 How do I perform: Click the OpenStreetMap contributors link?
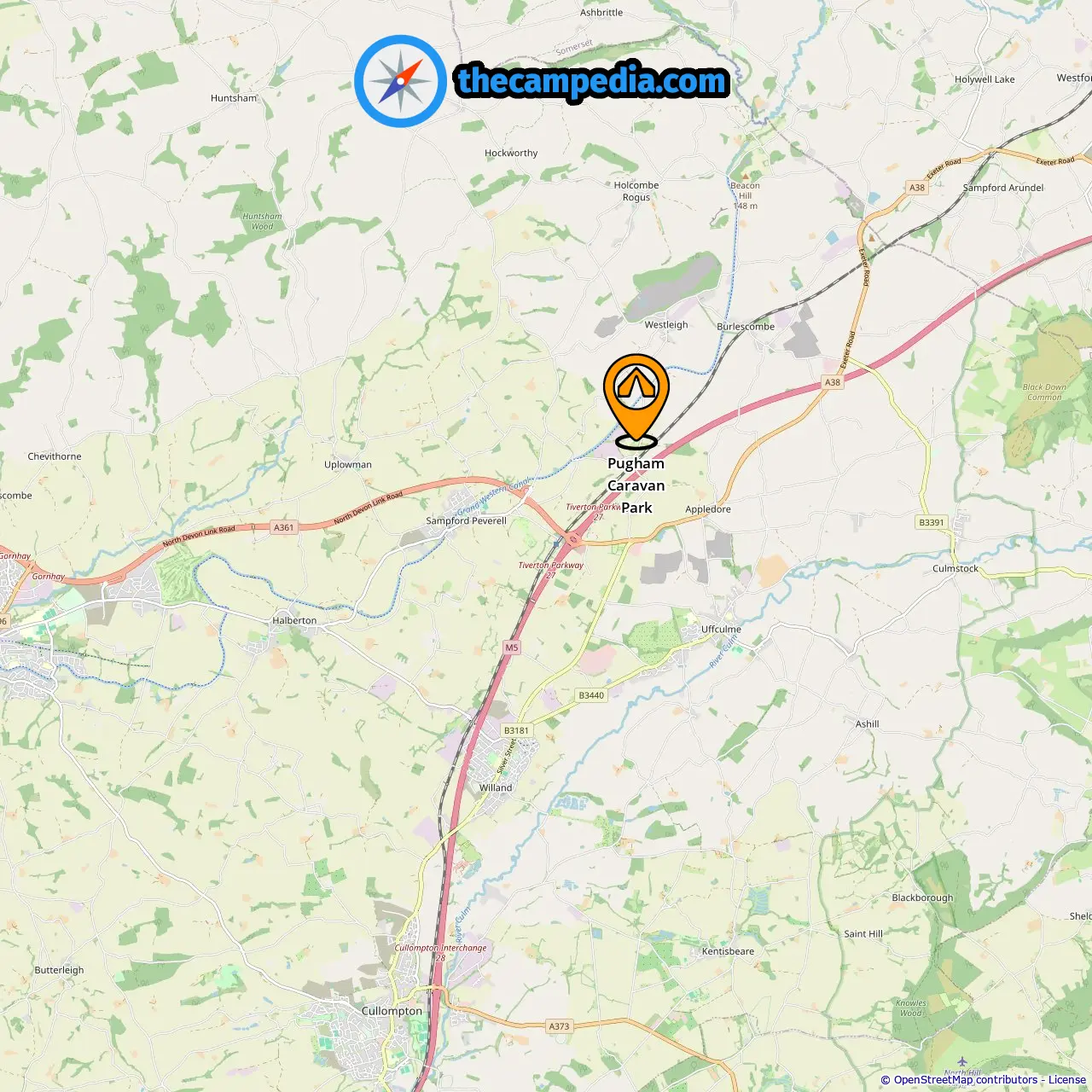(x=966, y=1080)
